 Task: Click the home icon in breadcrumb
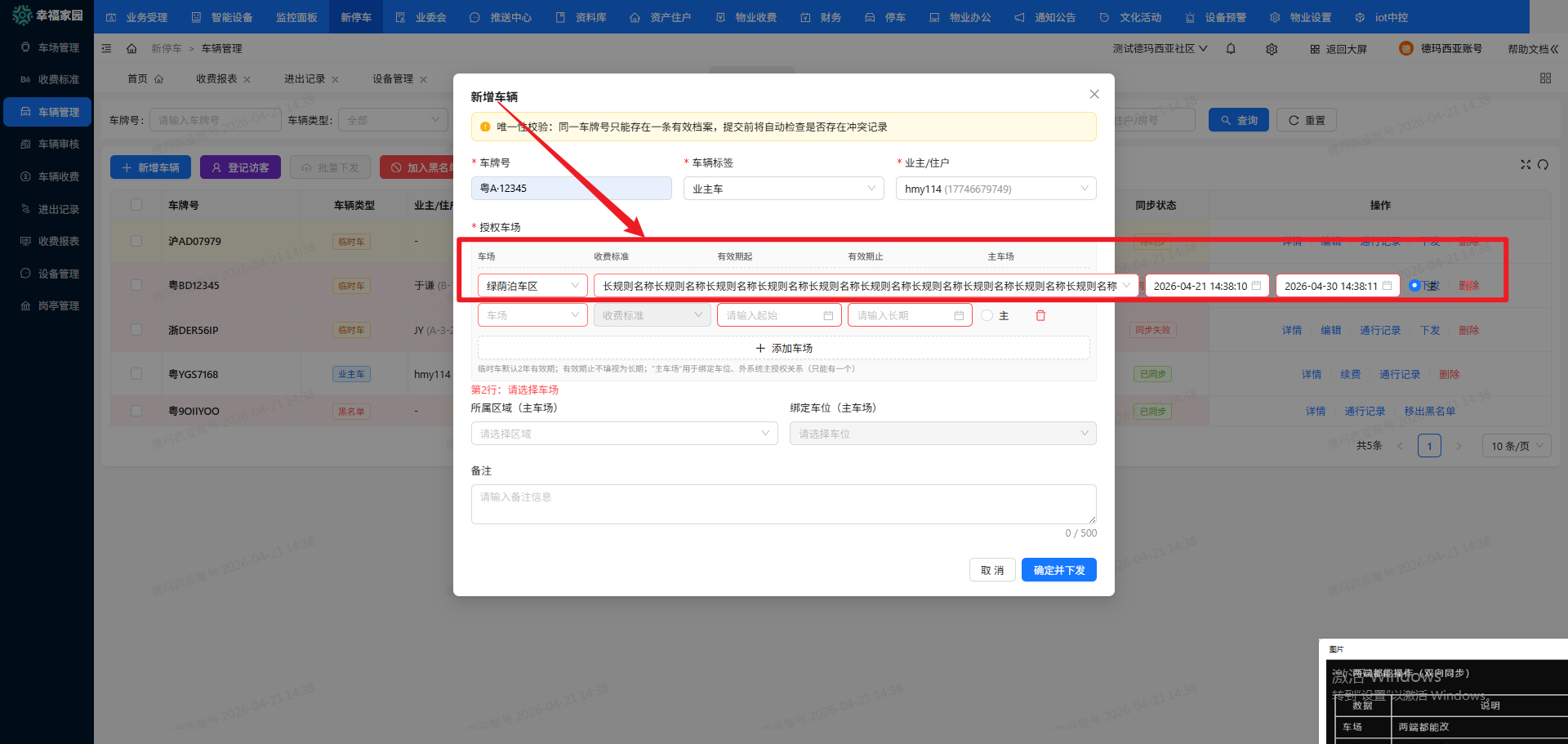[x=131, y=49]
